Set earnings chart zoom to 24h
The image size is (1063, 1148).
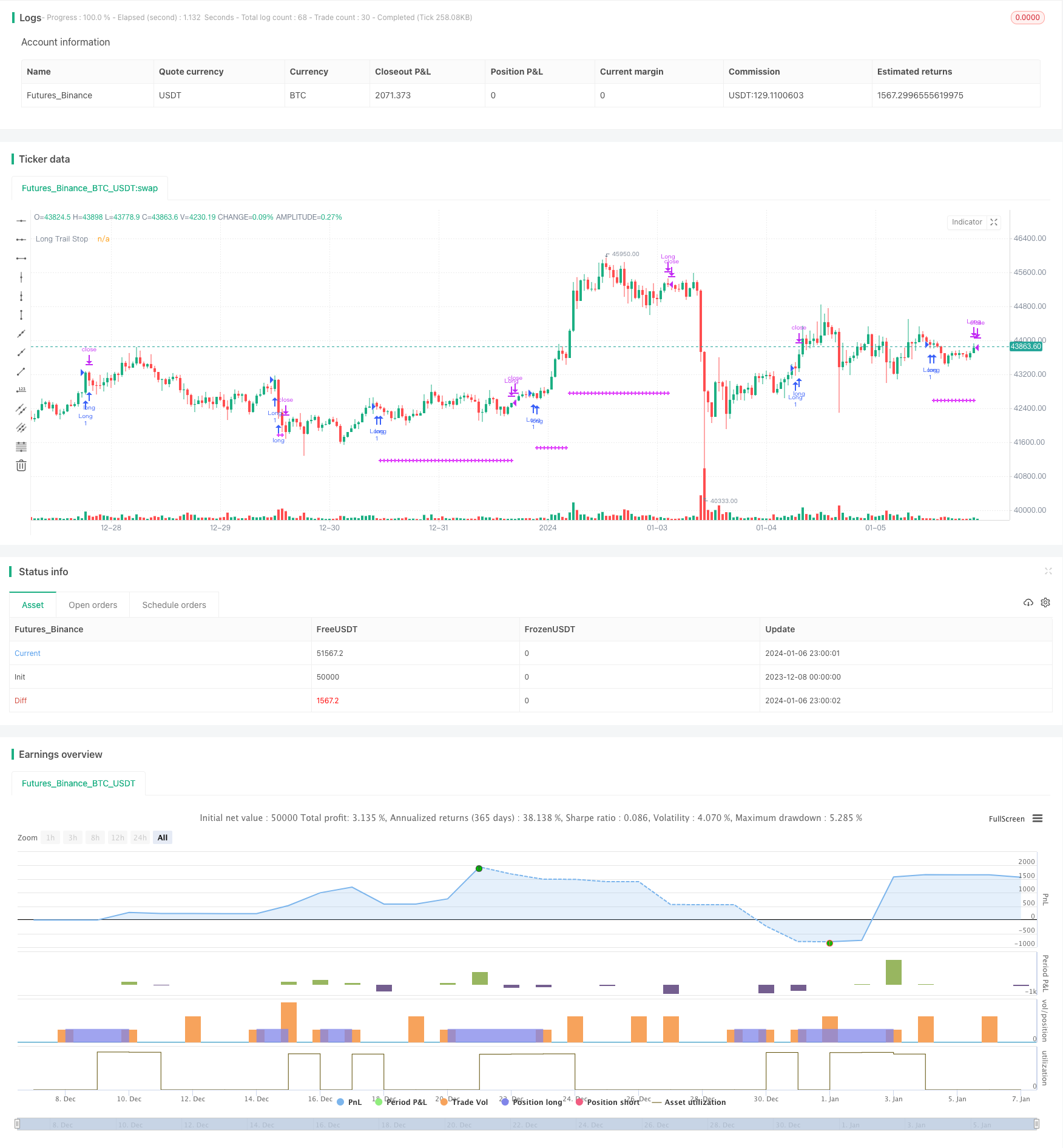(x=140, y=838)
